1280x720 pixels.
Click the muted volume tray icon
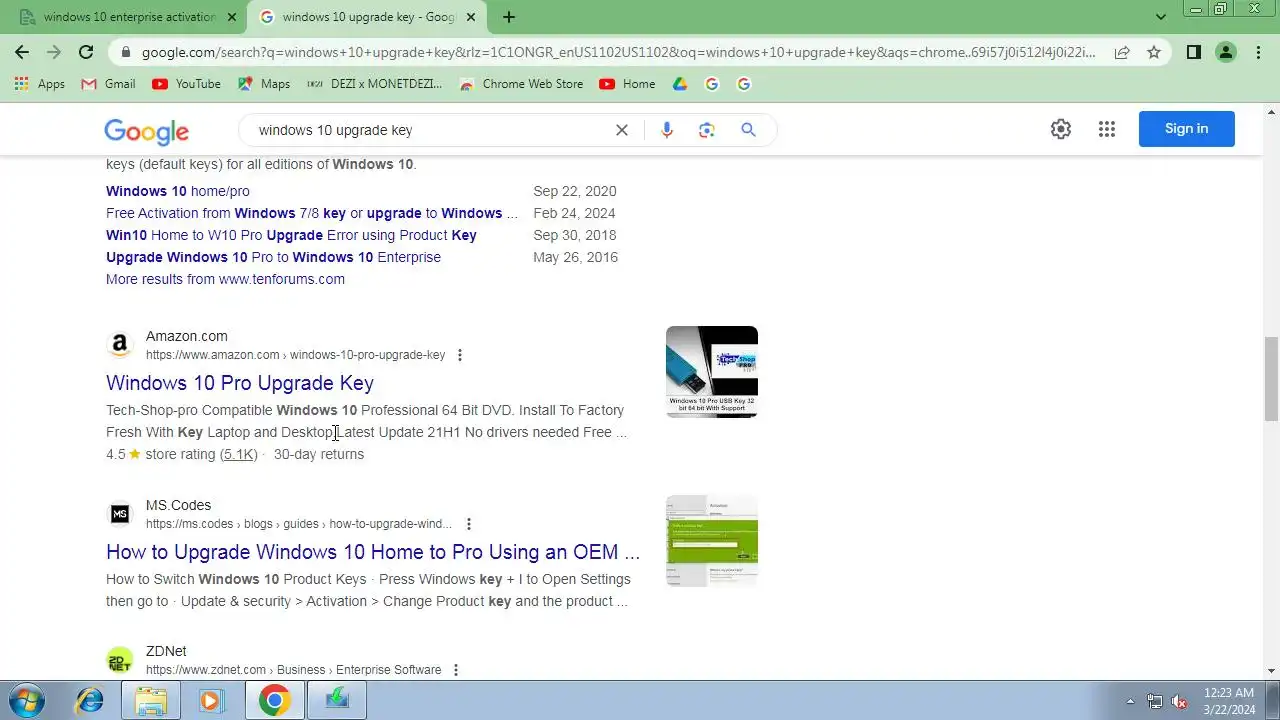(x=1179, y=701)
